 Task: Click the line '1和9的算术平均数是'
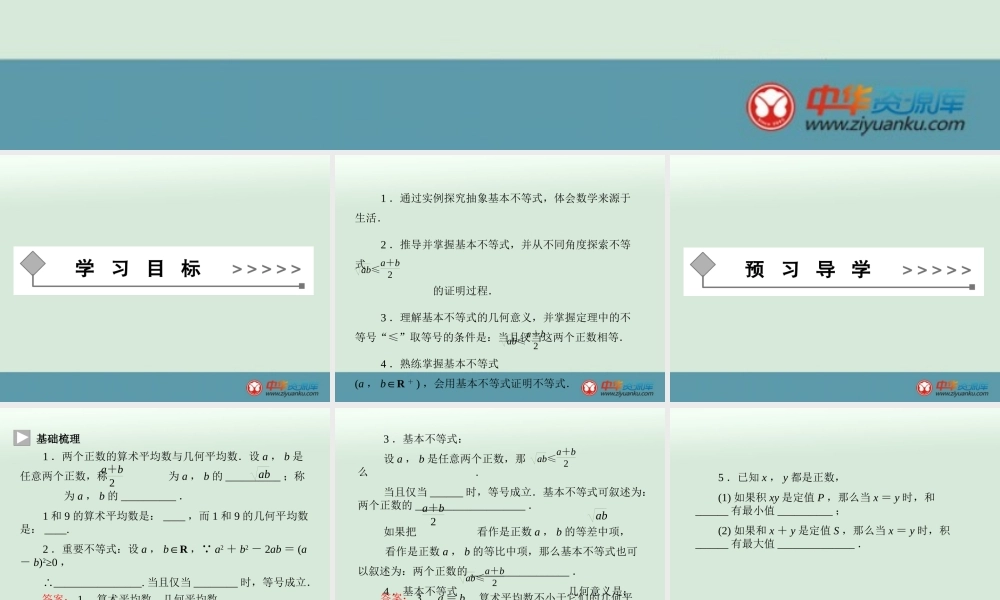pyautogui.click(x=175, y=516)
